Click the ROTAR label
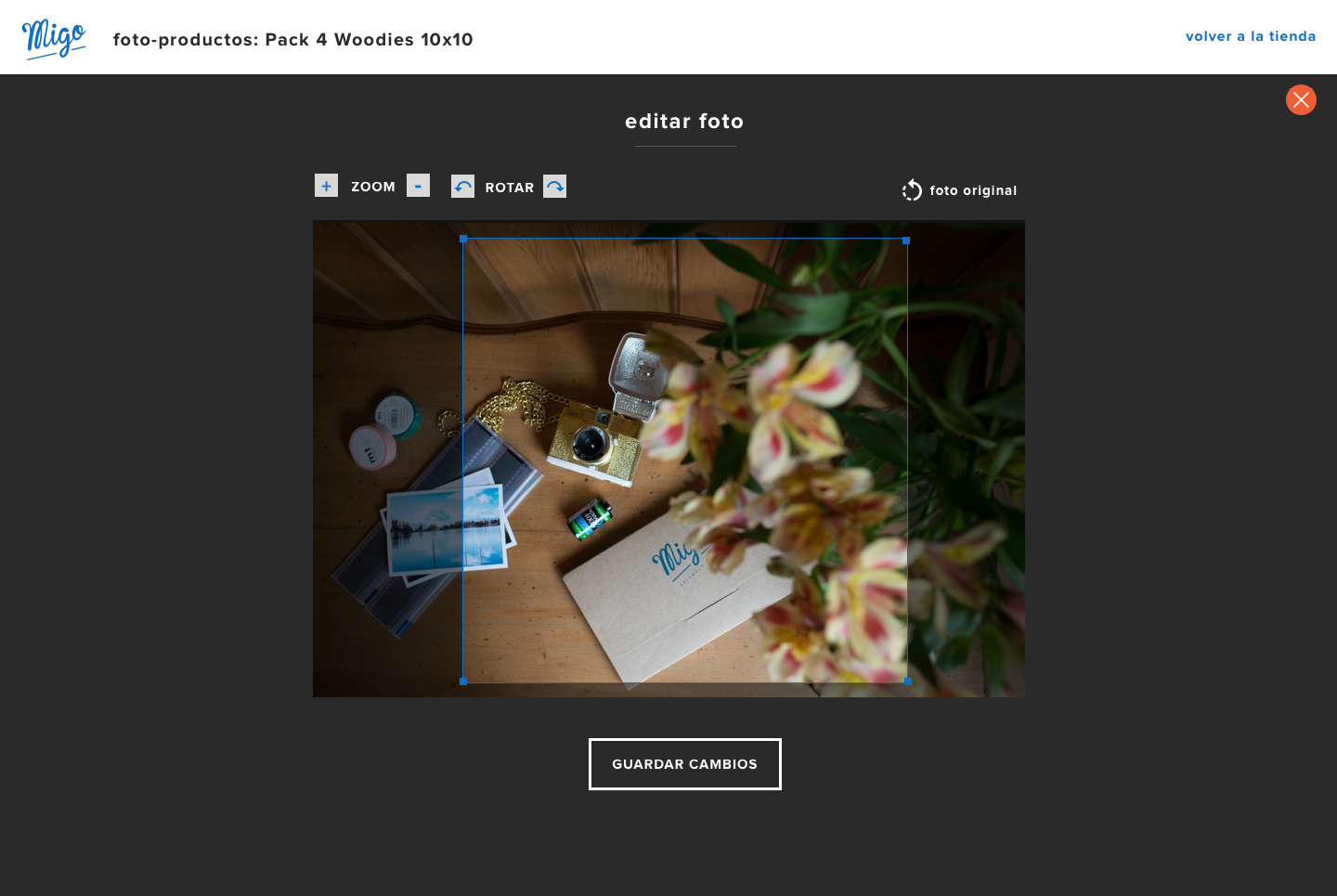The image size is (1337, 896). pyautogui.click(x=510, y=188)
